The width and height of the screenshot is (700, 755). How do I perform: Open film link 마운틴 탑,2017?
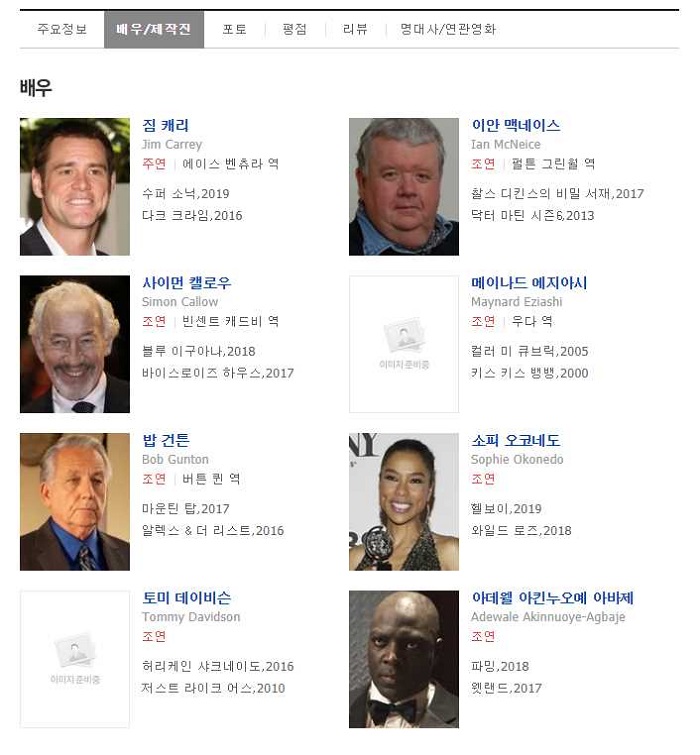click(x=185, y=509)
